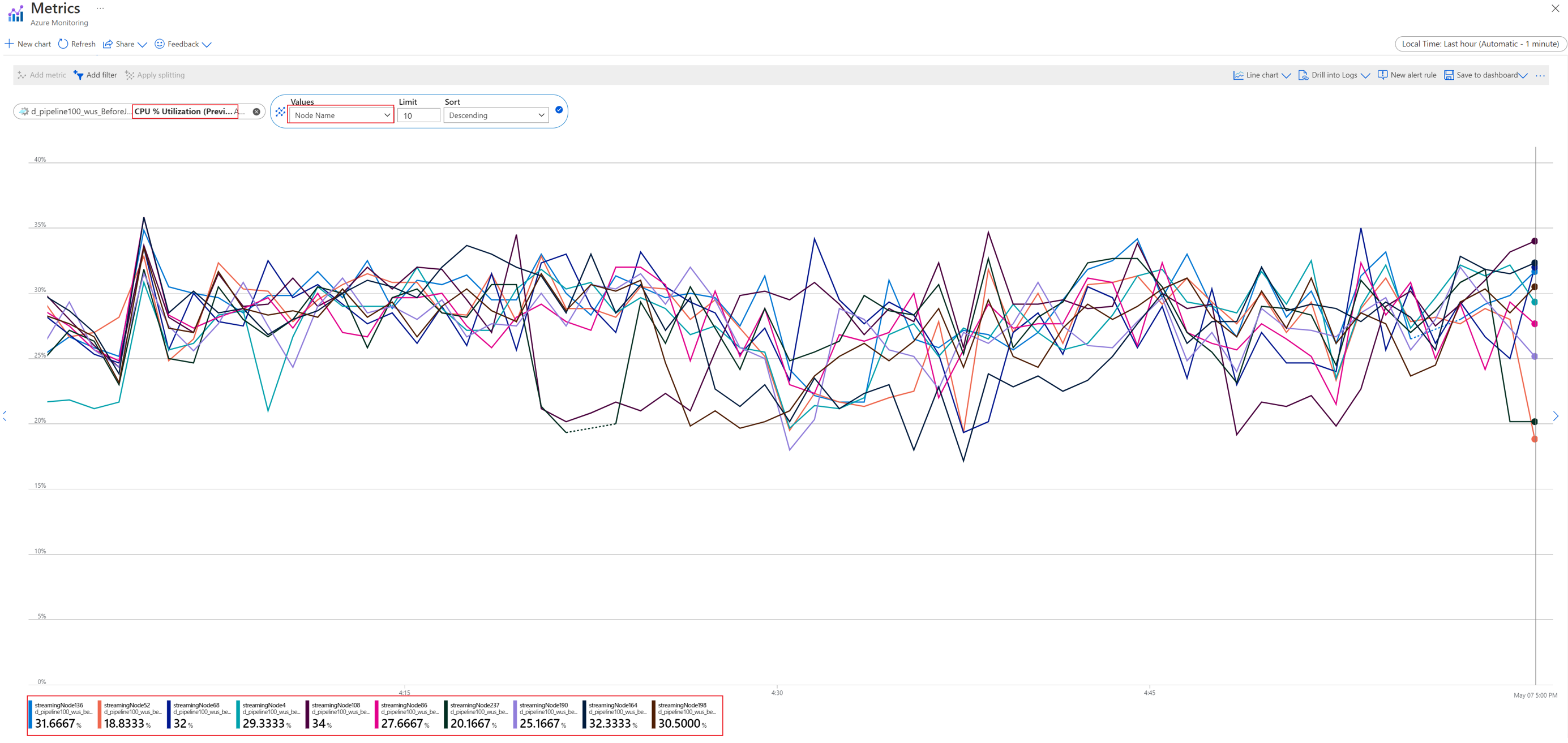Confirm splitting with the blue checkmark

click(559, 110)
